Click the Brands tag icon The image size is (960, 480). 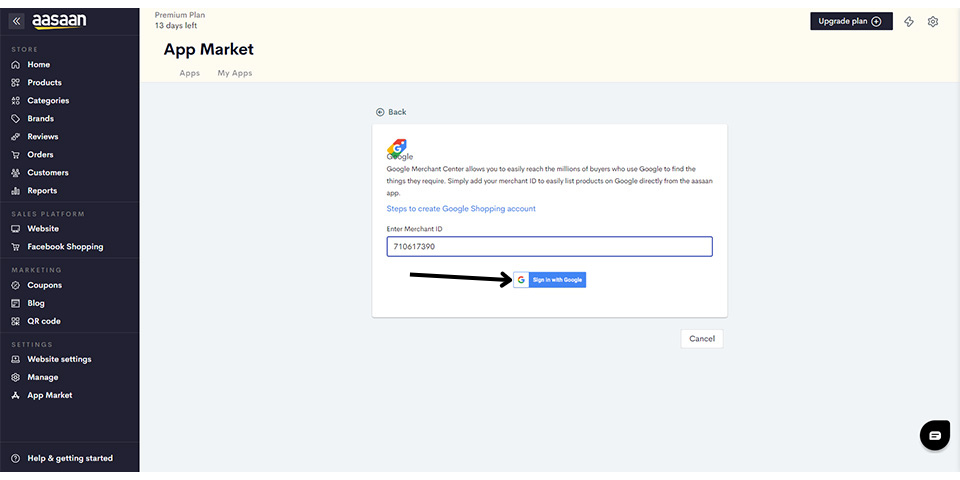(16, 119)
